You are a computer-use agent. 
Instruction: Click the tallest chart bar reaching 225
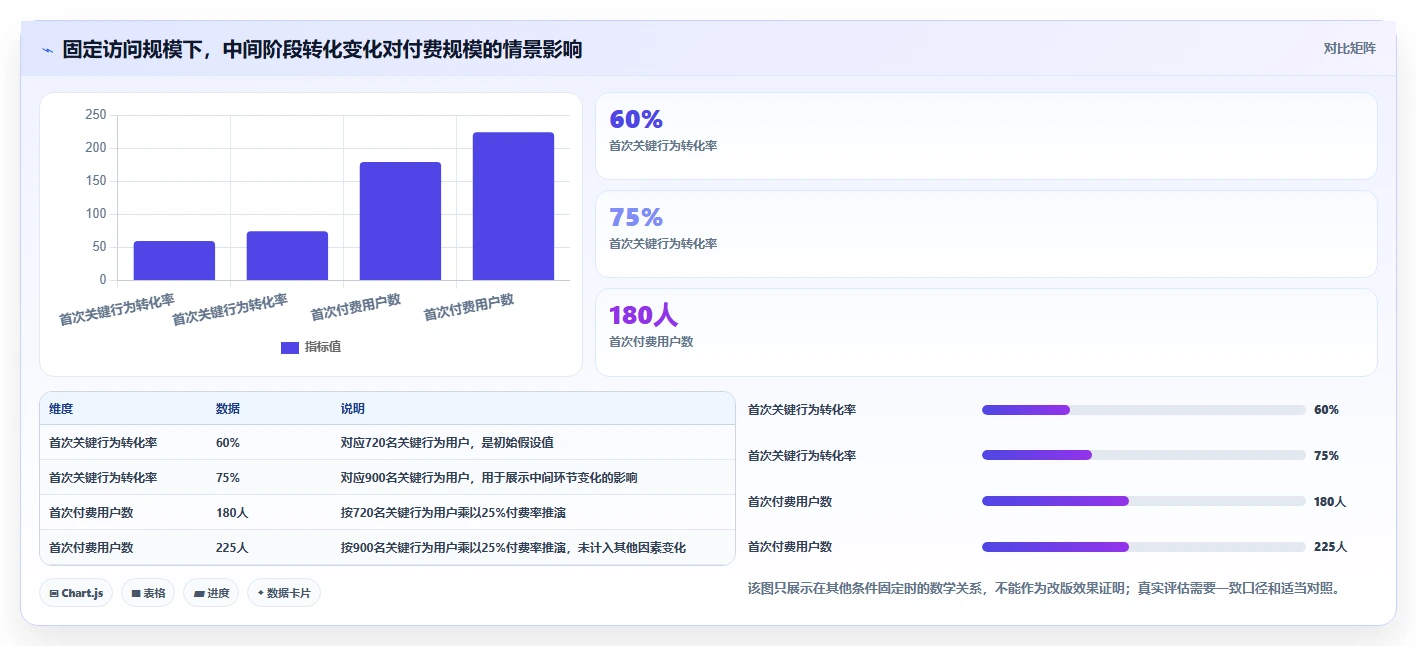(x=513, y=206)
